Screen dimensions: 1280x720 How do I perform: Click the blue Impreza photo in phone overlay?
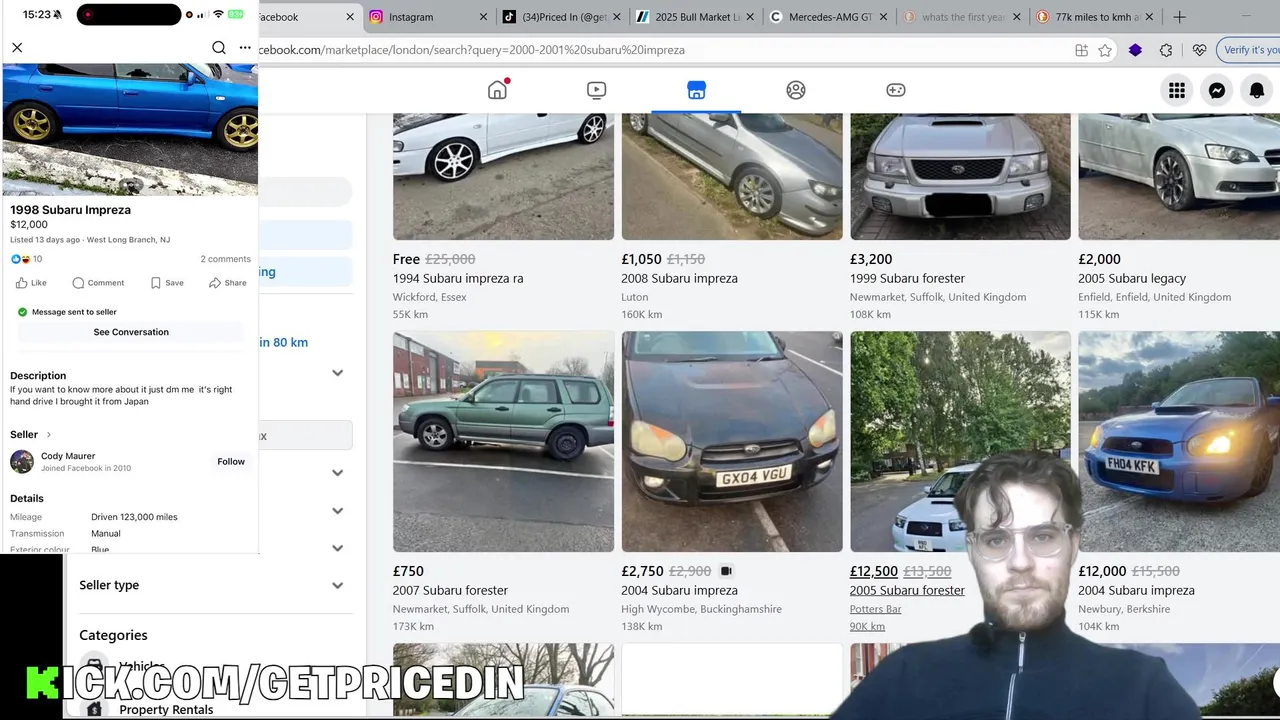(130, 129)
